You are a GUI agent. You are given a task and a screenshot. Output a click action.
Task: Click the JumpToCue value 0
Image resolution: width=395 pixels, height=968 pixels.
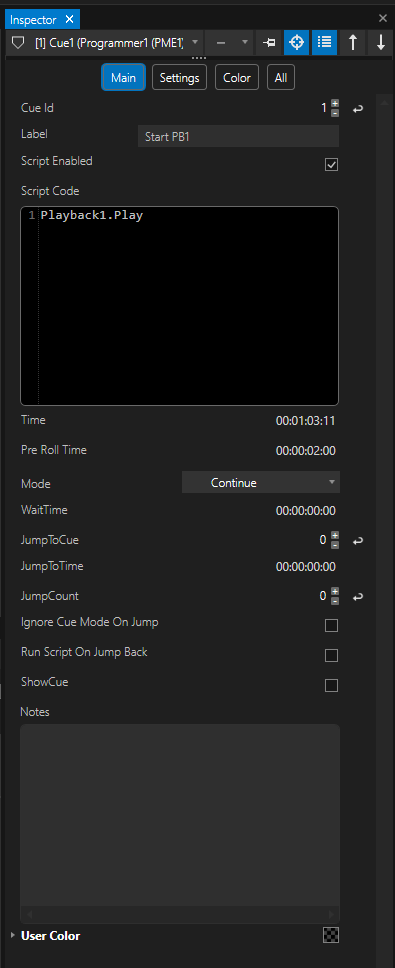pyautogui.click(x=323, y=540)
